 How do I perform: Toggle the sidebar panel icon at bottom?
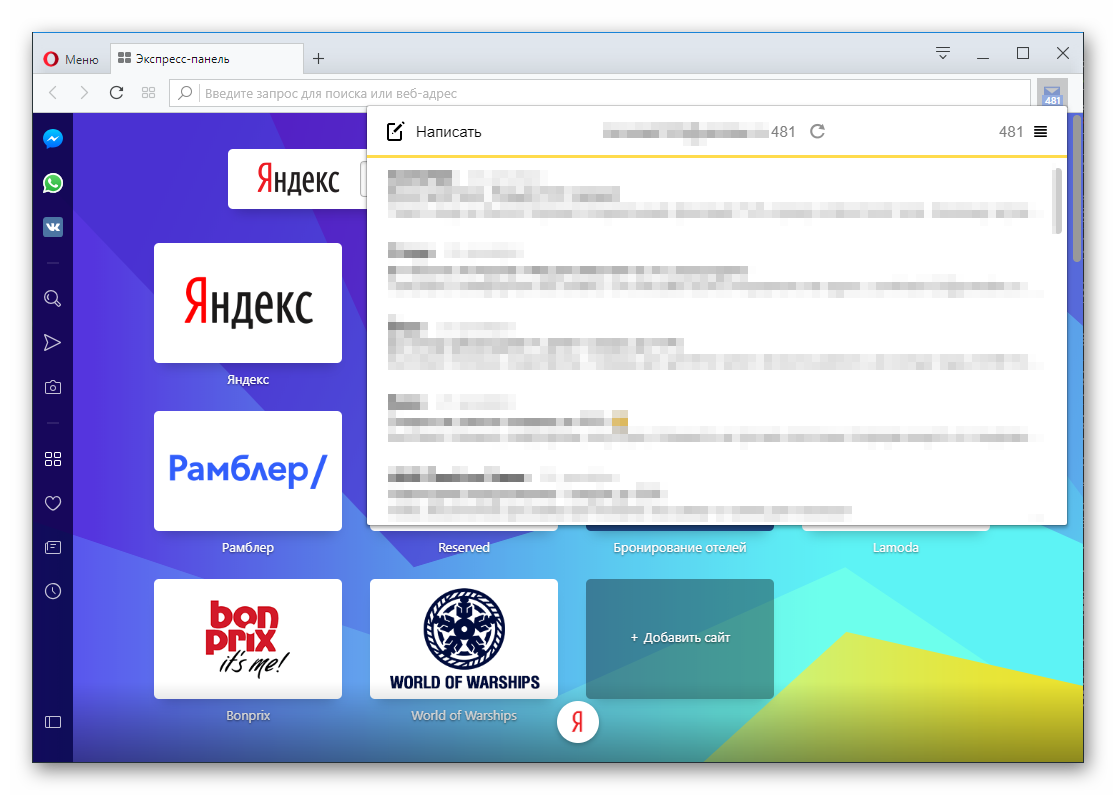[53, 722]
